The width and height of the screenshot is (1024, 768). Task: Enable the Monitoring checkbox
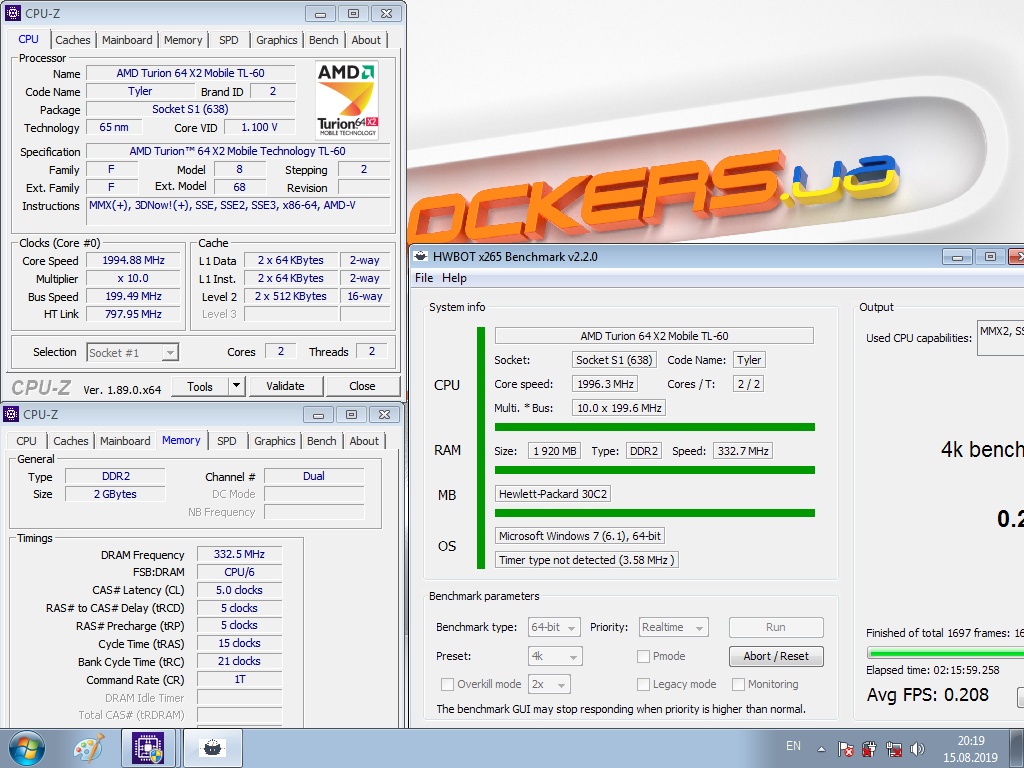[739, 684]
